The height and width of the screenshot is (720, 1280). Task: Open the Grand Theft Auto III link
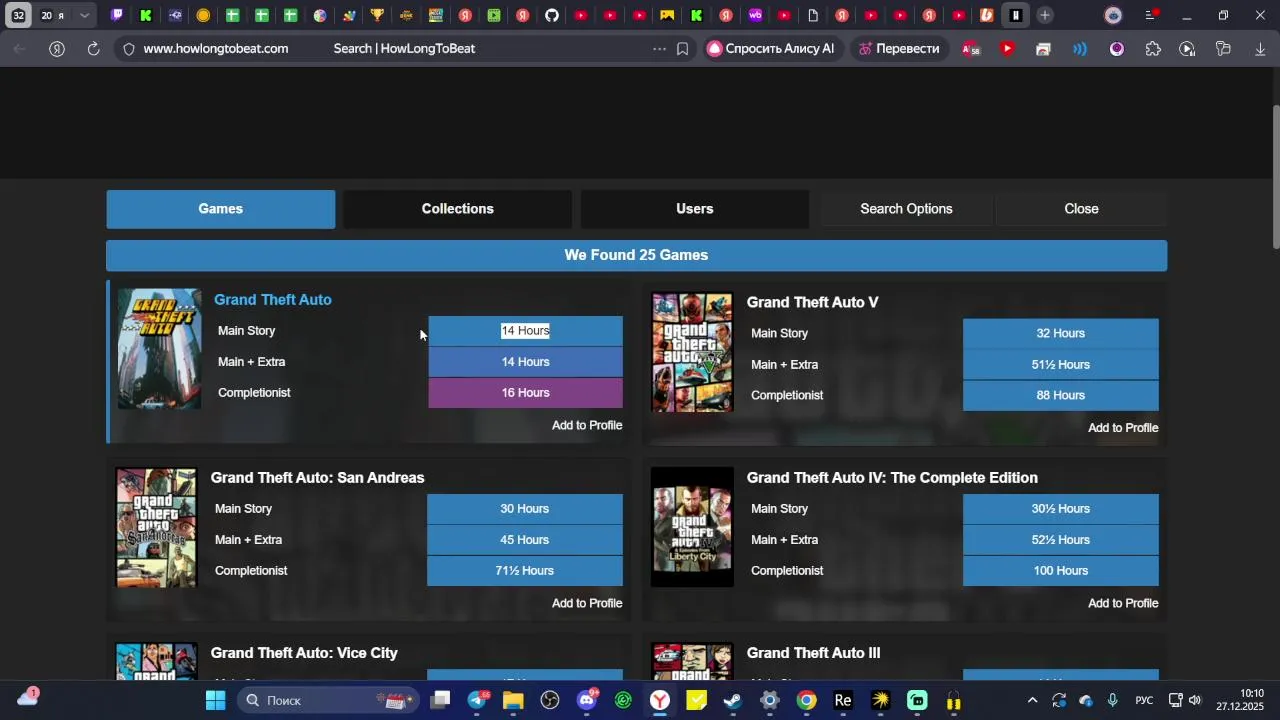tap(814, 653)
